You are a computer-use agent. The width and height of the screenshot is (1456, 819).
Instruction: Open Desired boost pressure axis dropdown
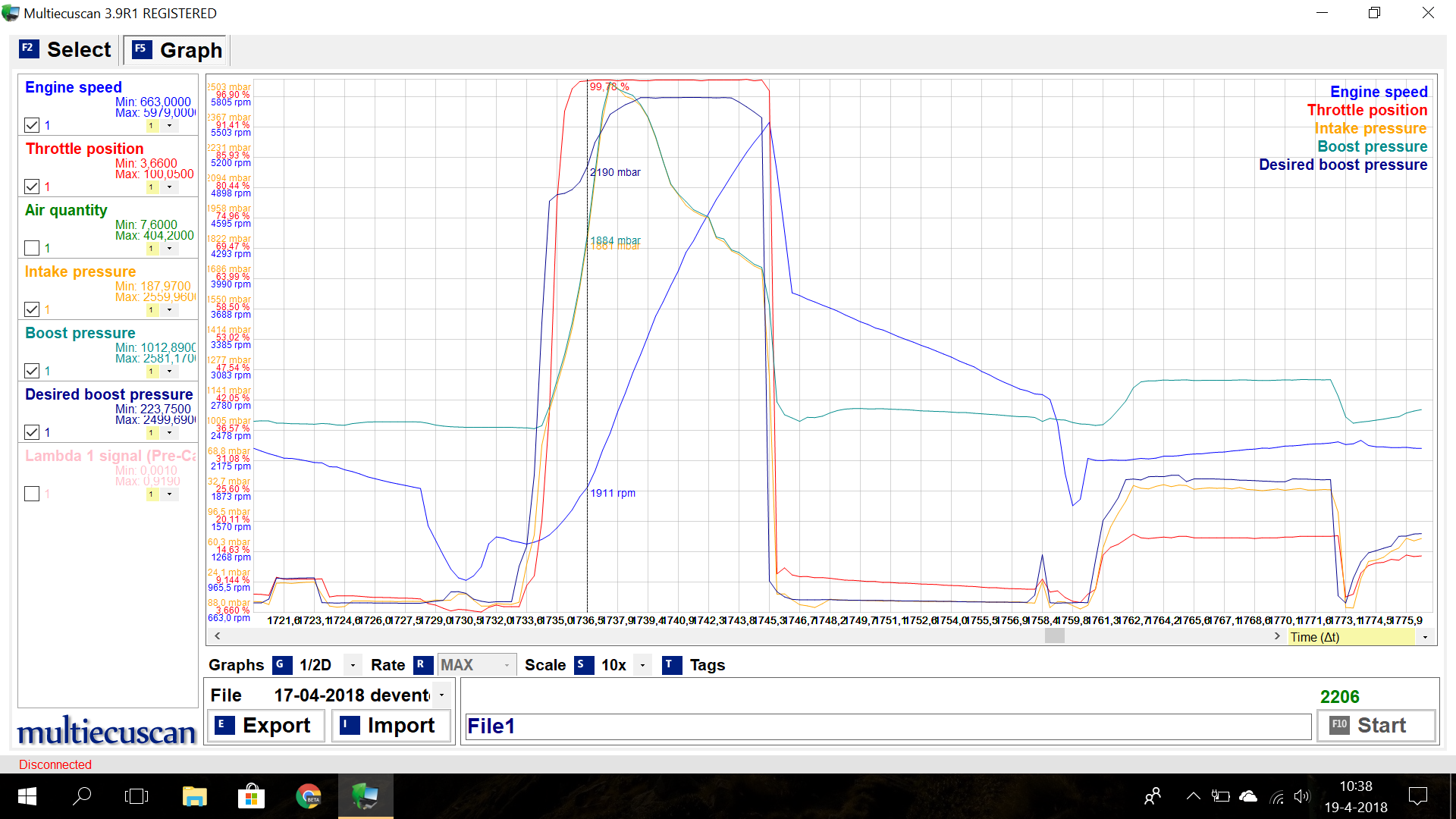point(169,433)
